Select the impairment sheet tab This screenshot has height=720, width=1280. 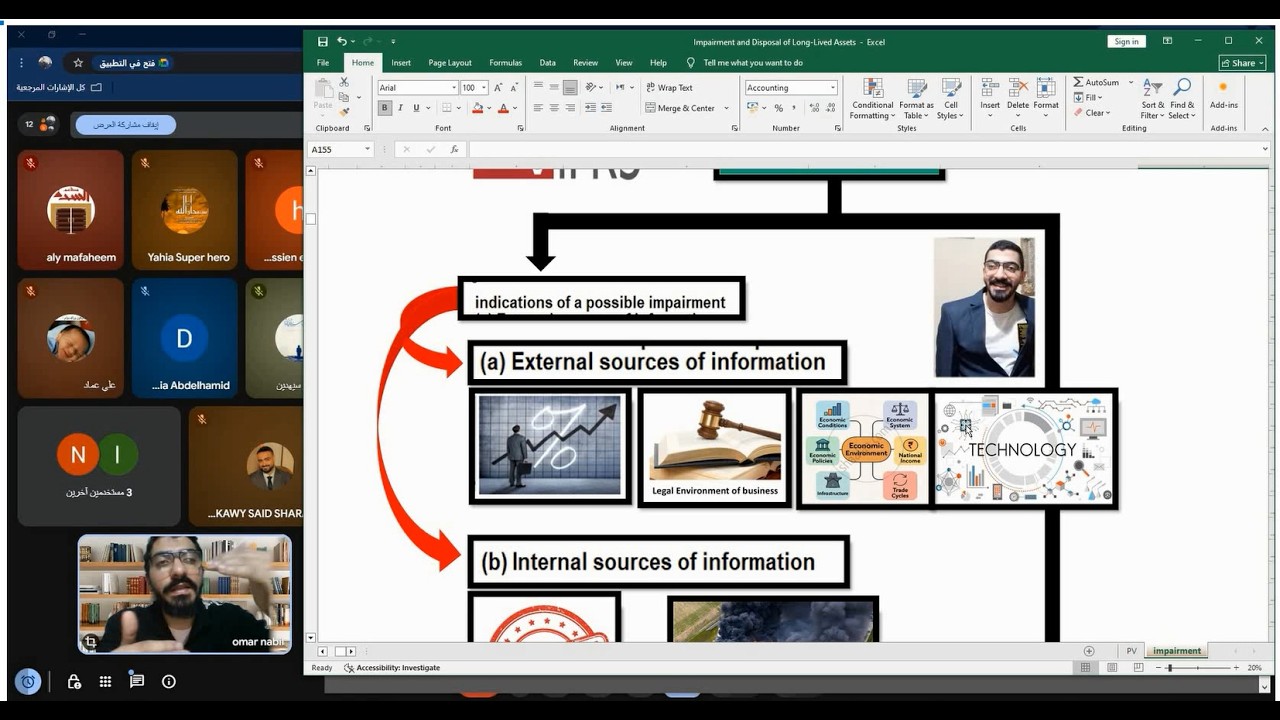pyautogui.click(x=1177, y=651)
